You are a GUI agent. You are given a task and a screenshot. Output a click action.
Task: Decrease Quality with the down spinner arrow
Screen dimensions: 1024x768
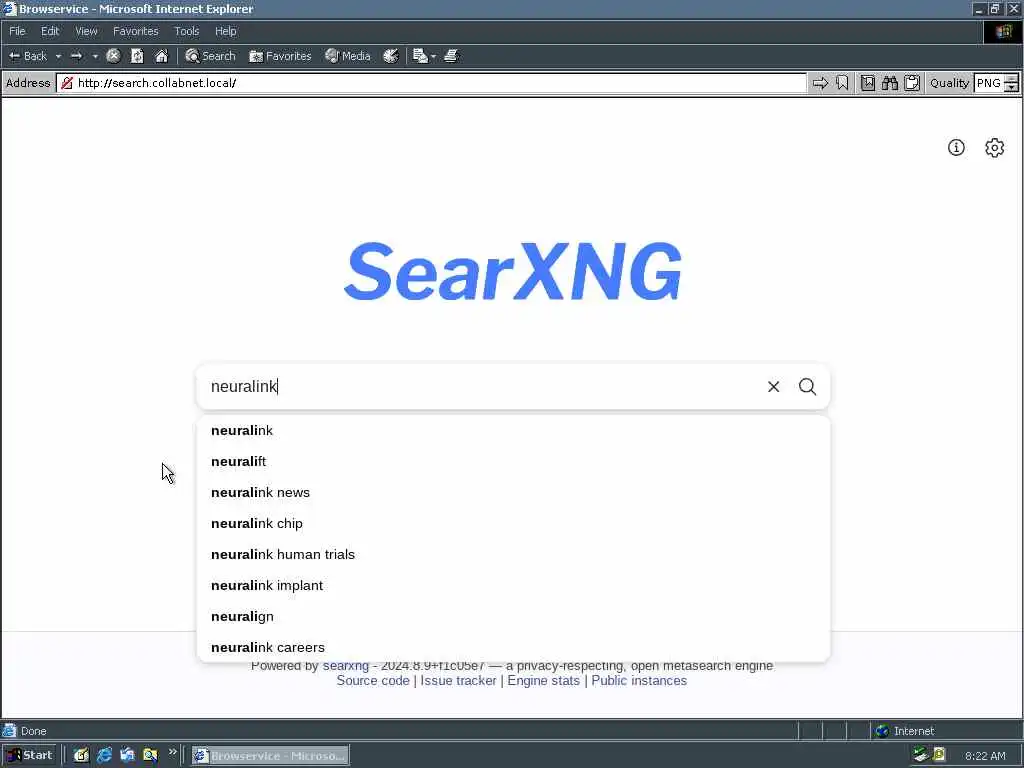click(x=1011, y=88)
